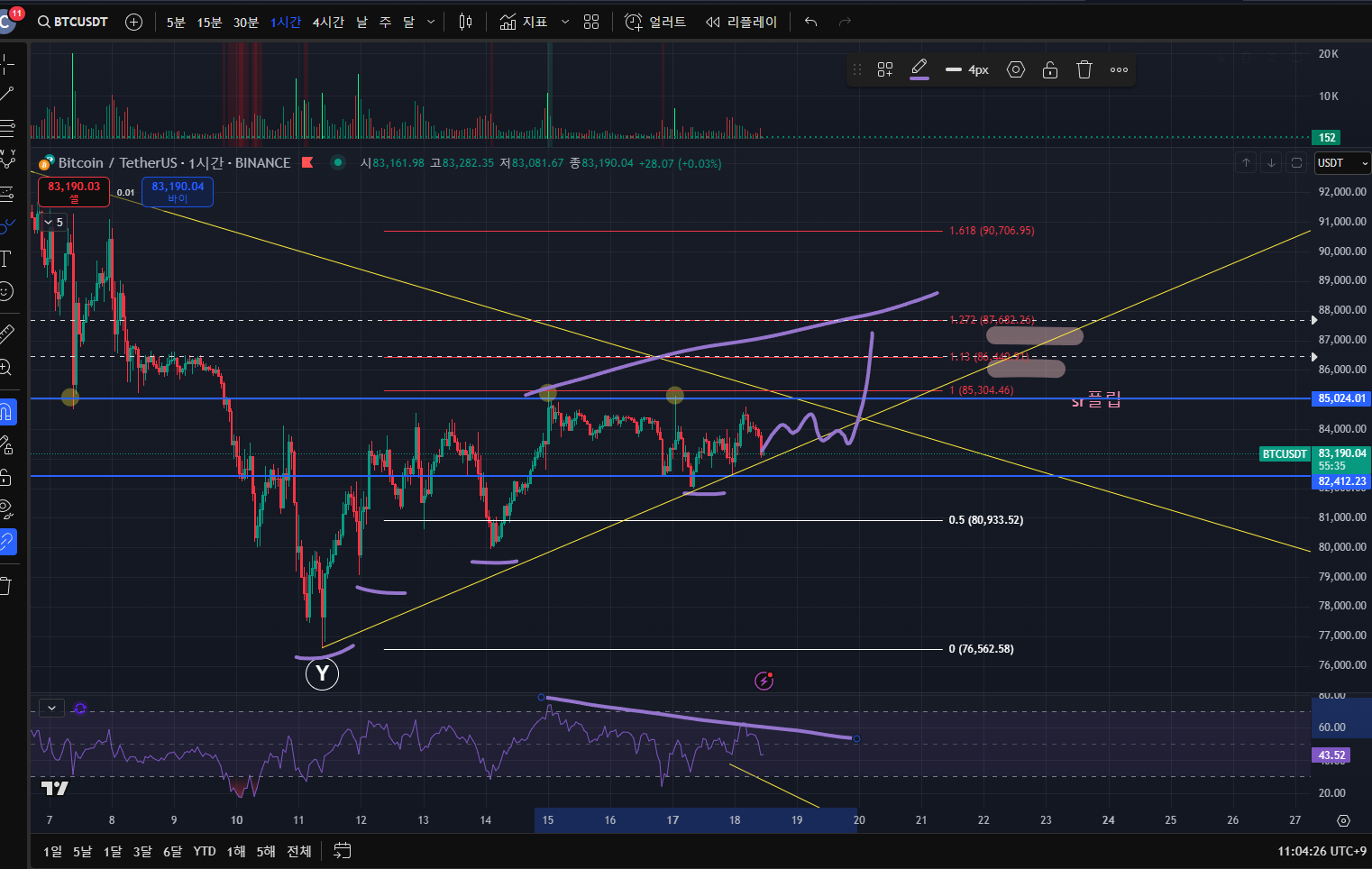Click the red 83,190.03 sell button
Image resolution: width=1372 pixels, height=869 pixels.
pyautogui.click(x=74, y=192)
